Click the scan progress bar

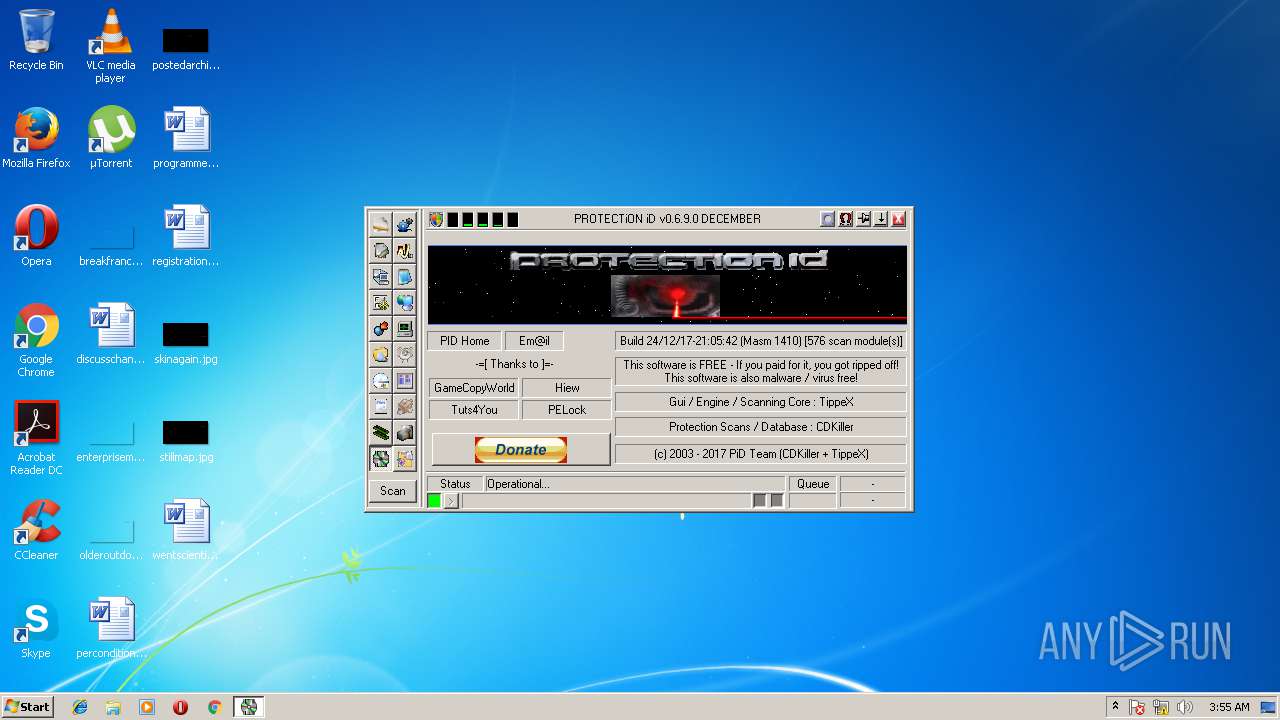pos(606,500)
